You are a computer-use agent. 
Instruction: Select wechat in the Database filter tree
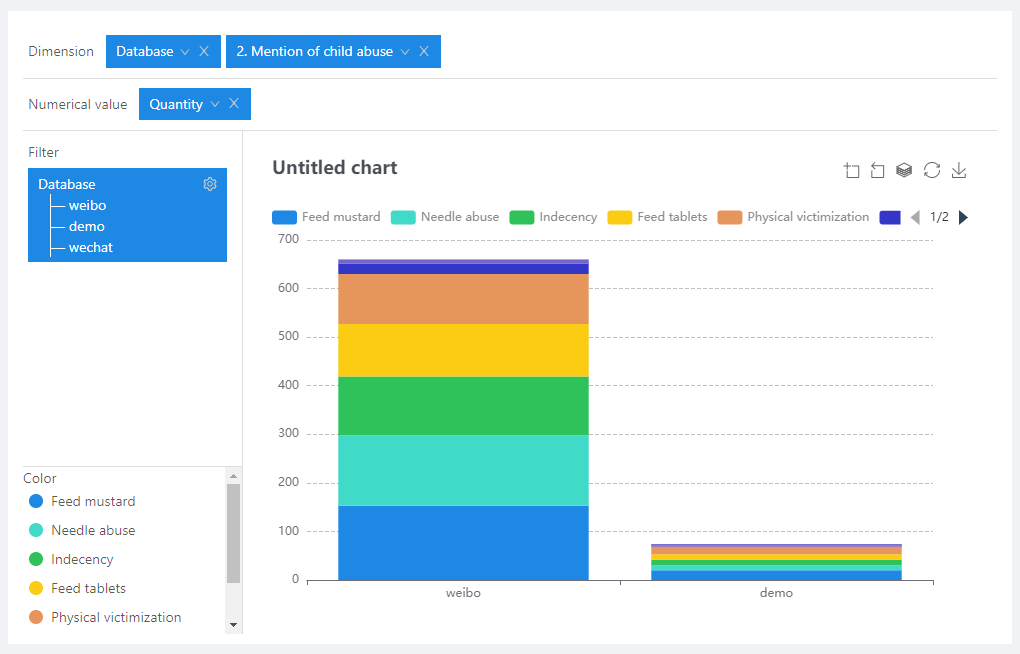(90, 247)
